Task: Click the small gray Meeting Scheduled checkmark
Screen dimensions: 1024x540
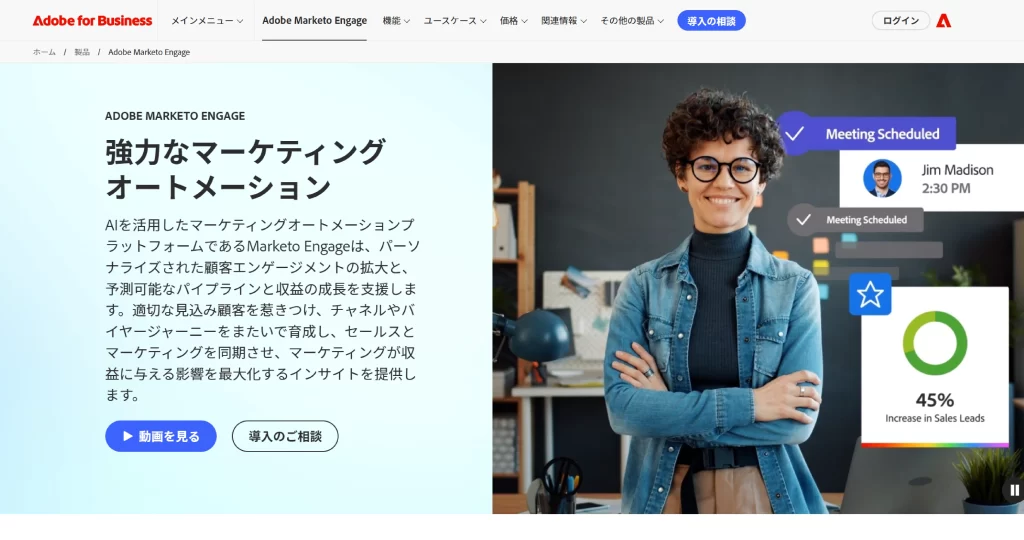Action: click(x=803, y=220)
